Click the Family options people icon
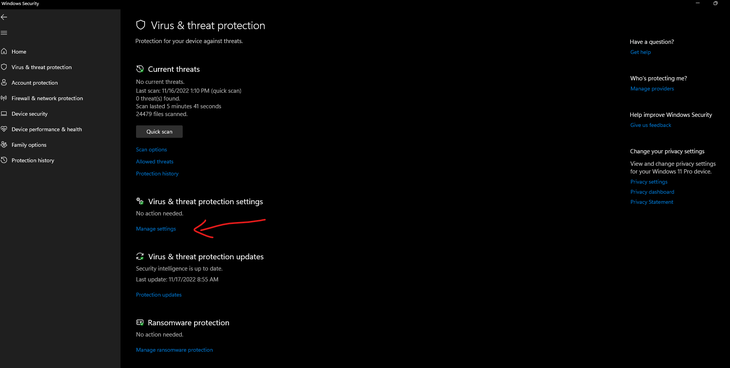Image resolution: width=730 pixels, height=368 pixels. (x=4, y=145)
